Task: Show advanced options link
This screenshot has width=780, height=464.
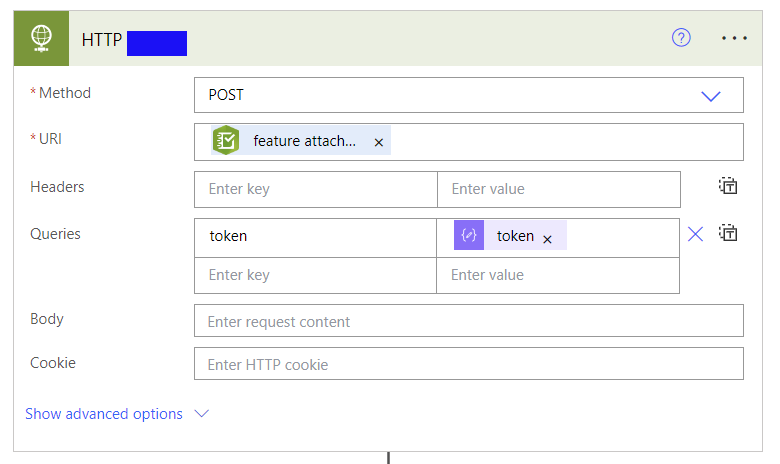Action: click(x=104, y=414)
